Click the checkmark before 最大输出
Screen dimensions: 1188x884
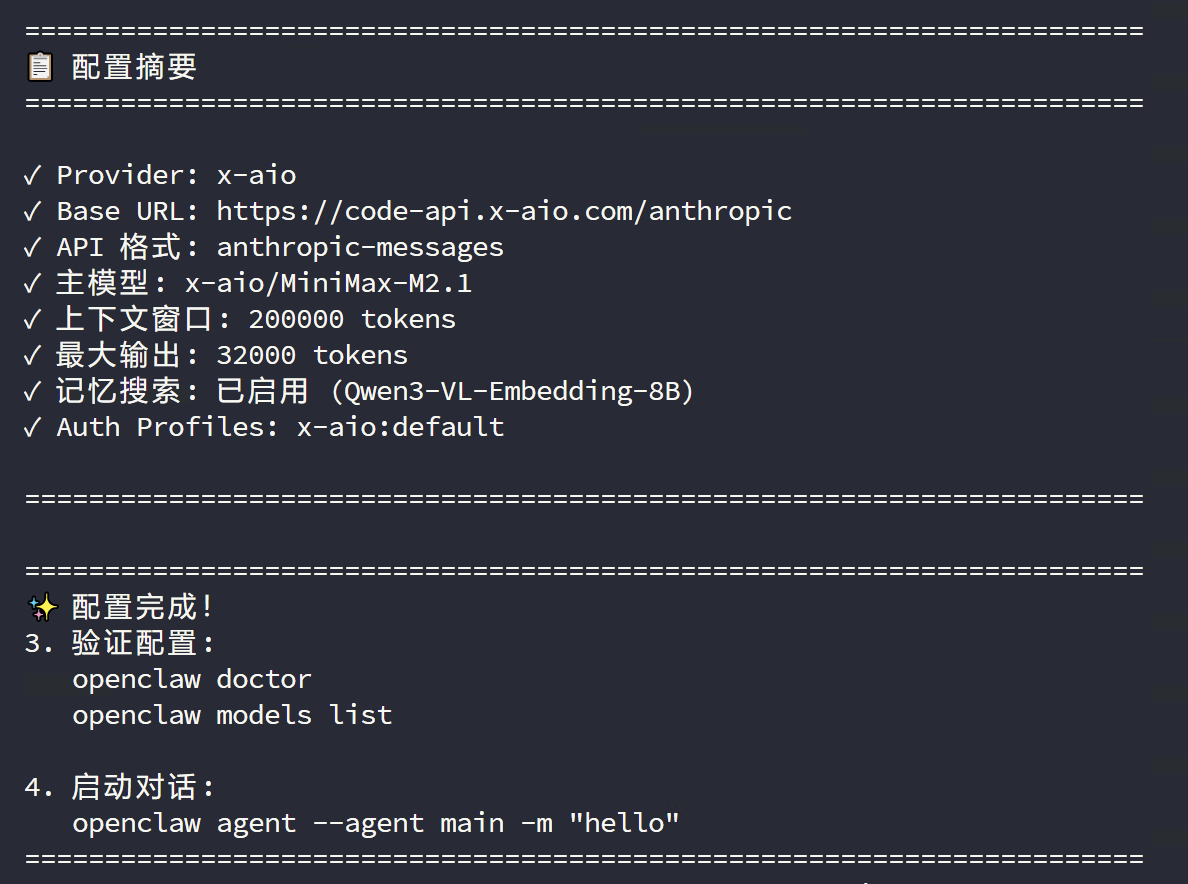pyautogui.click(x=33, y=356)
